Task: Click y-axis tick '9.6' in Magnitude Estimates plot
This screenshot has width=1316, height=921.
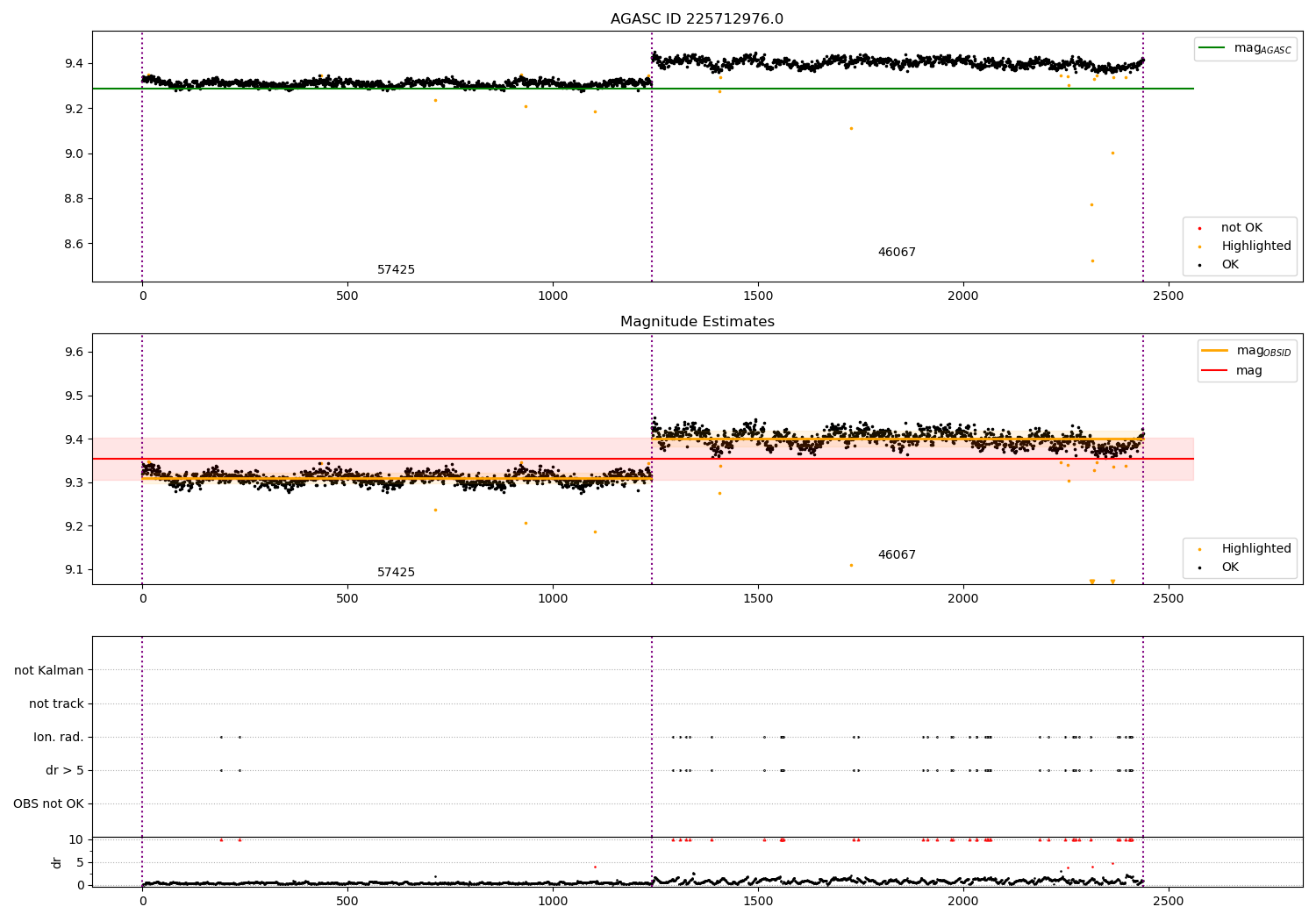Action: [73, 352]
